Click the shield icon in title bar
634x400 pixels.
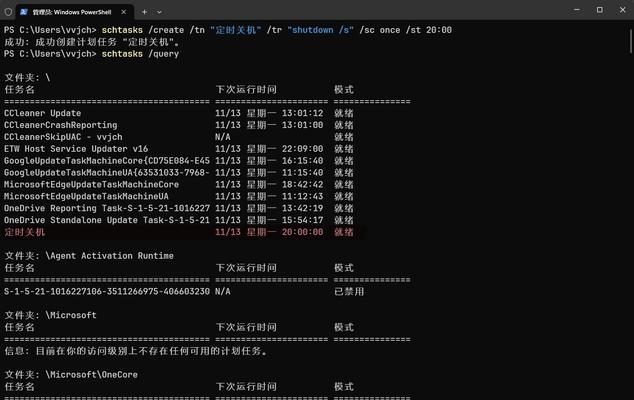click(x=8, y=12)
